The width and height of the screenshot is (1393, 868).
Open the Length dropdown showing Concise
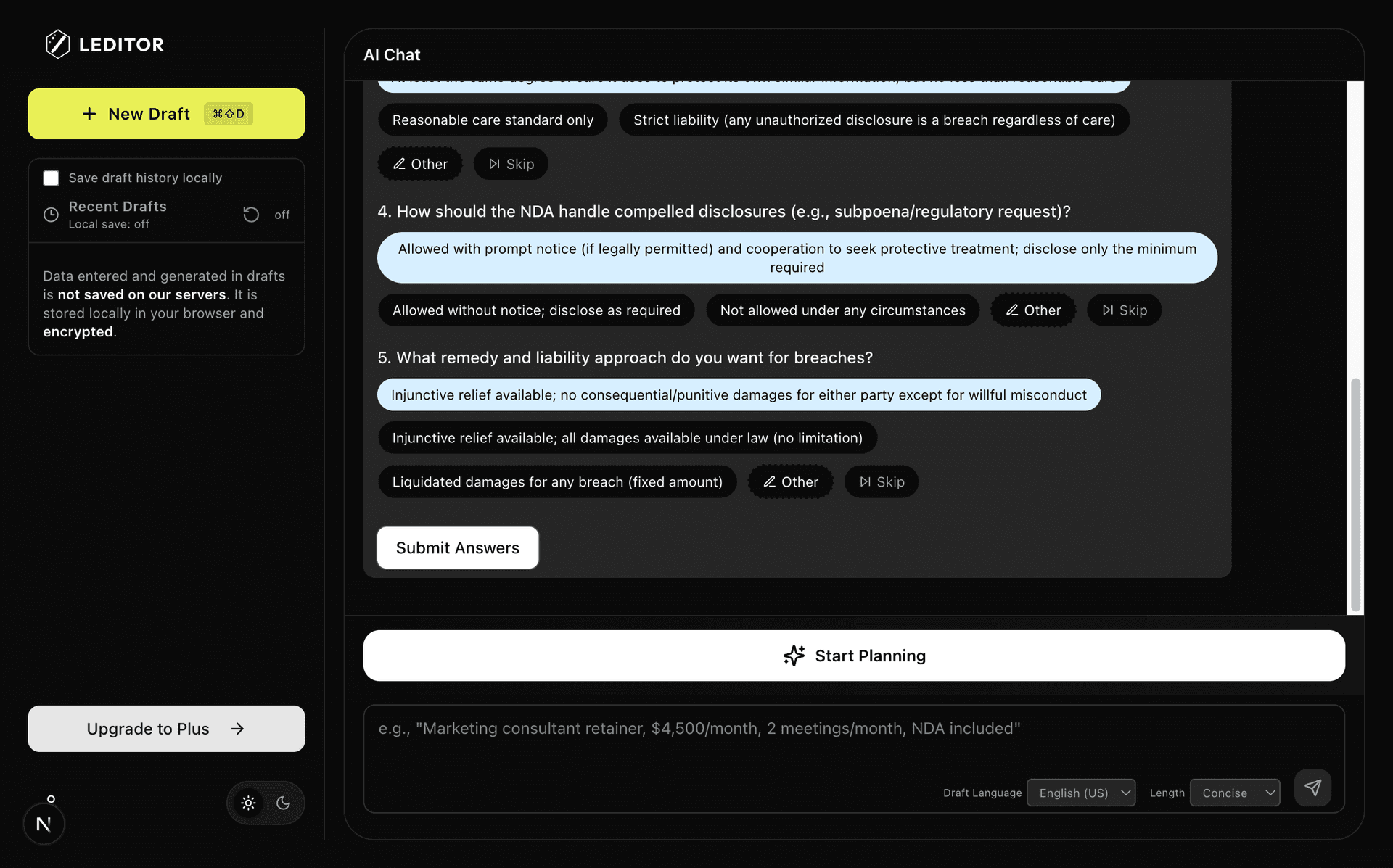(x=1235, y=793)
